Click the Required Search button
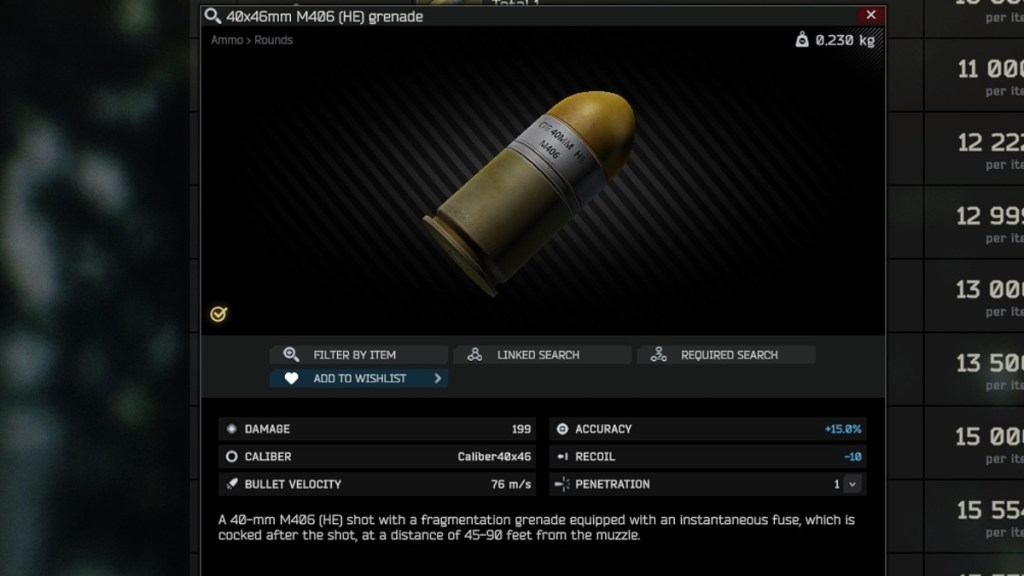The image size is (1024, 576). pos(726,355)
